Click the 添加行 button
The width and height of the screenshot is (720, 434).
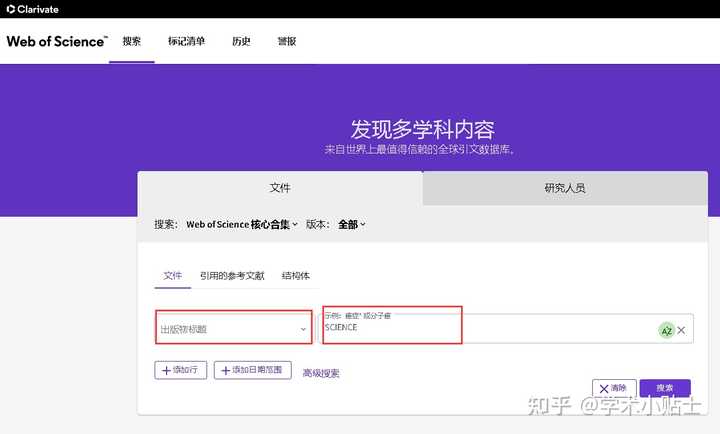point(180,370)
